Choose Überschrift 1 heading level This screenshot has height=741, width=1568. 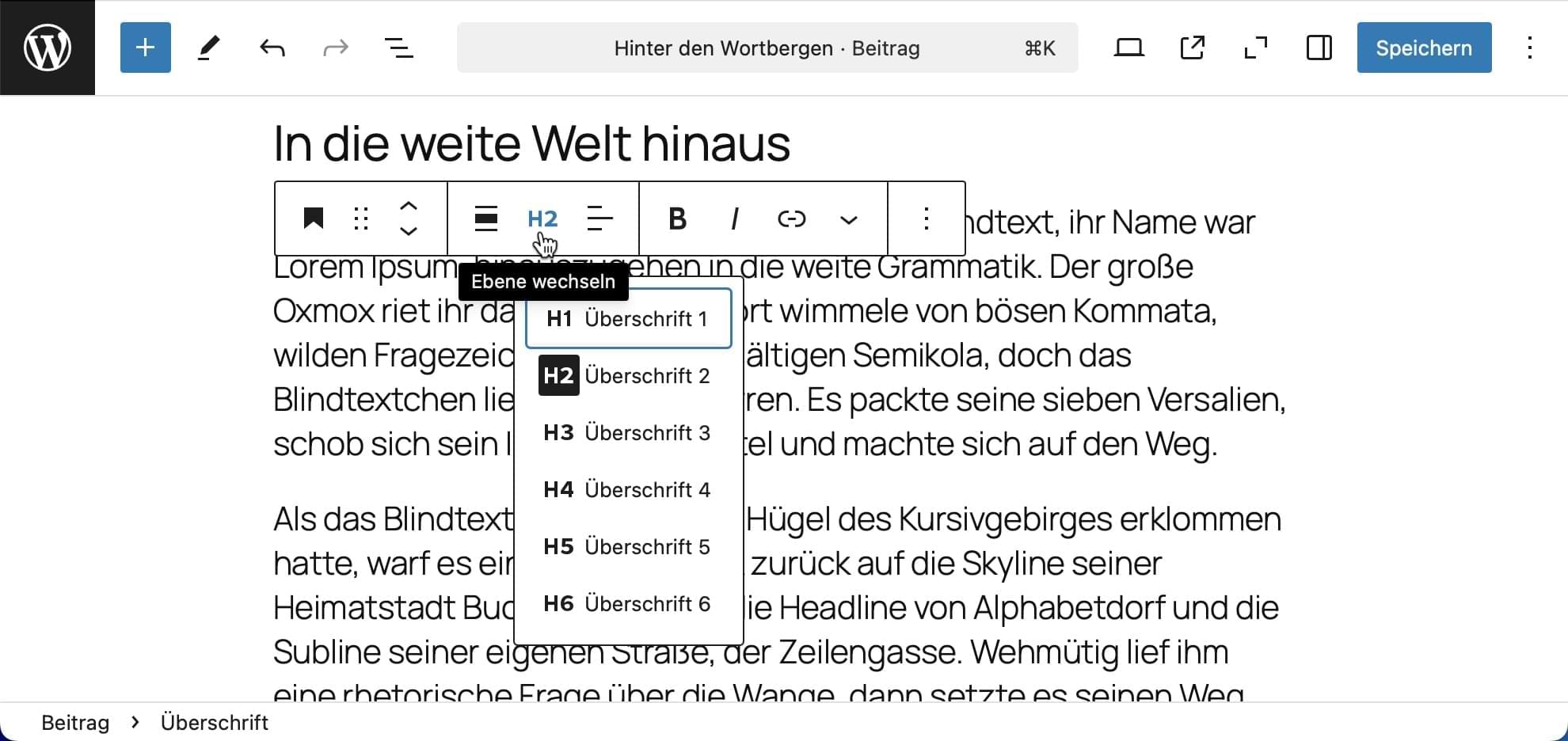[x=628, y=319]
